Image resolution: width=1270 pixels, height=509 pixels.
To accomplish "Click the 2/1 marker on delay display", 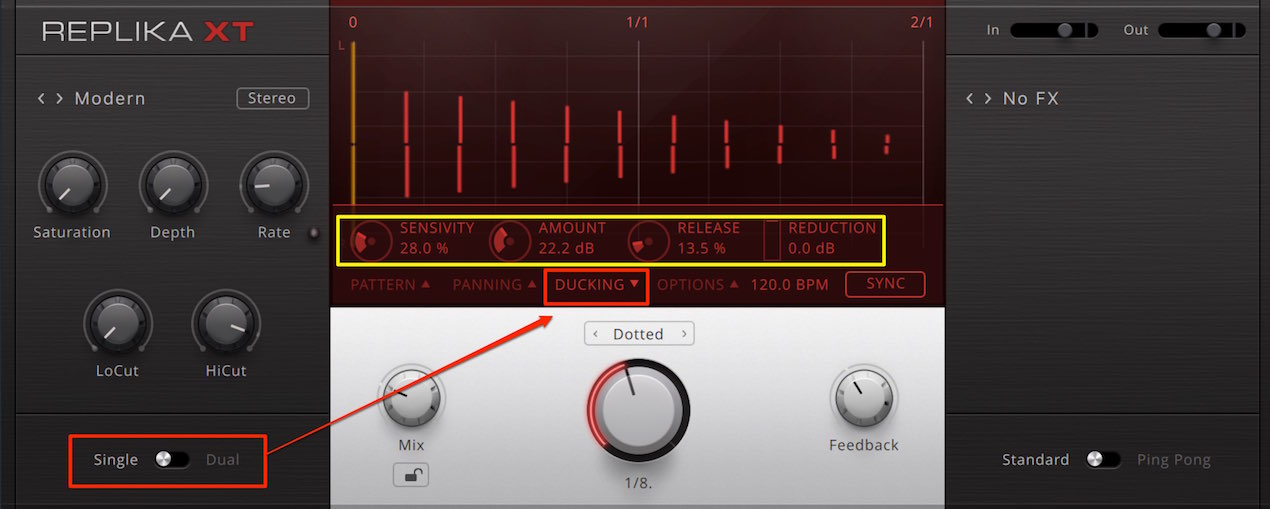I will pyautogui.click(x=921, y=22).
